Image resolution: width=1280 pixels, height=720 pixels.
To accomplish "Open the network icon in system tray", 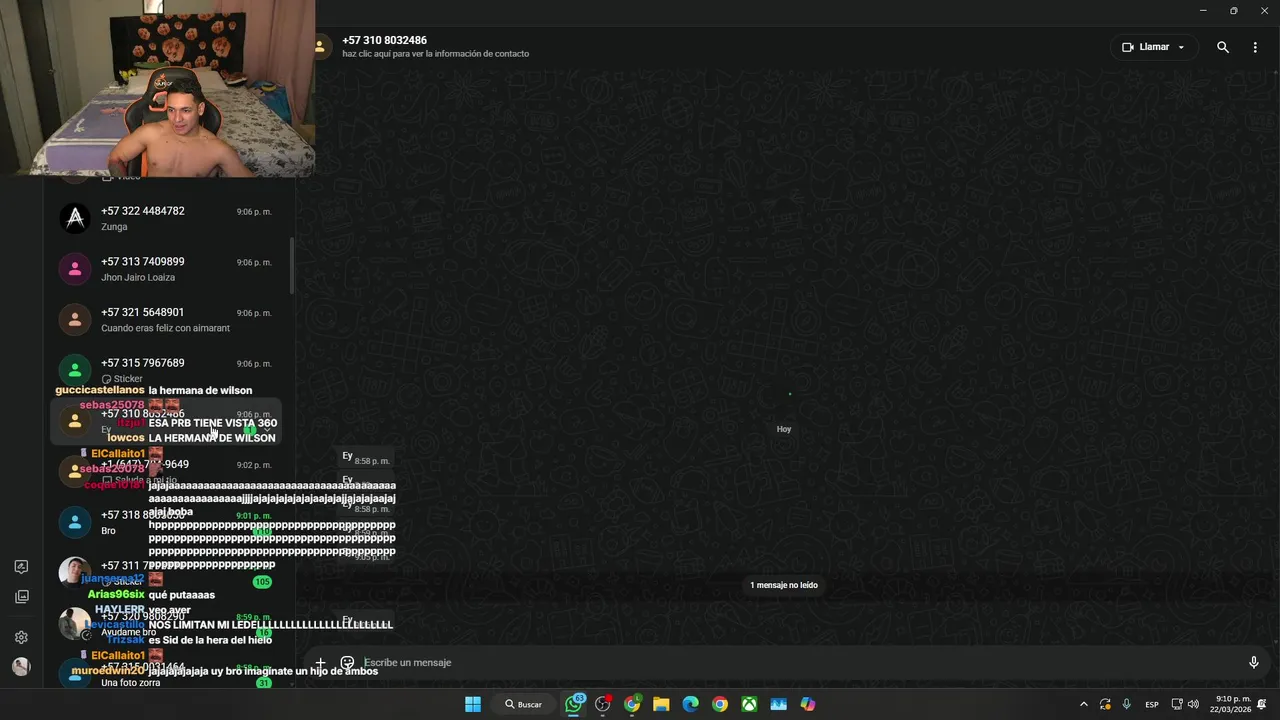I will (1177, 704).
